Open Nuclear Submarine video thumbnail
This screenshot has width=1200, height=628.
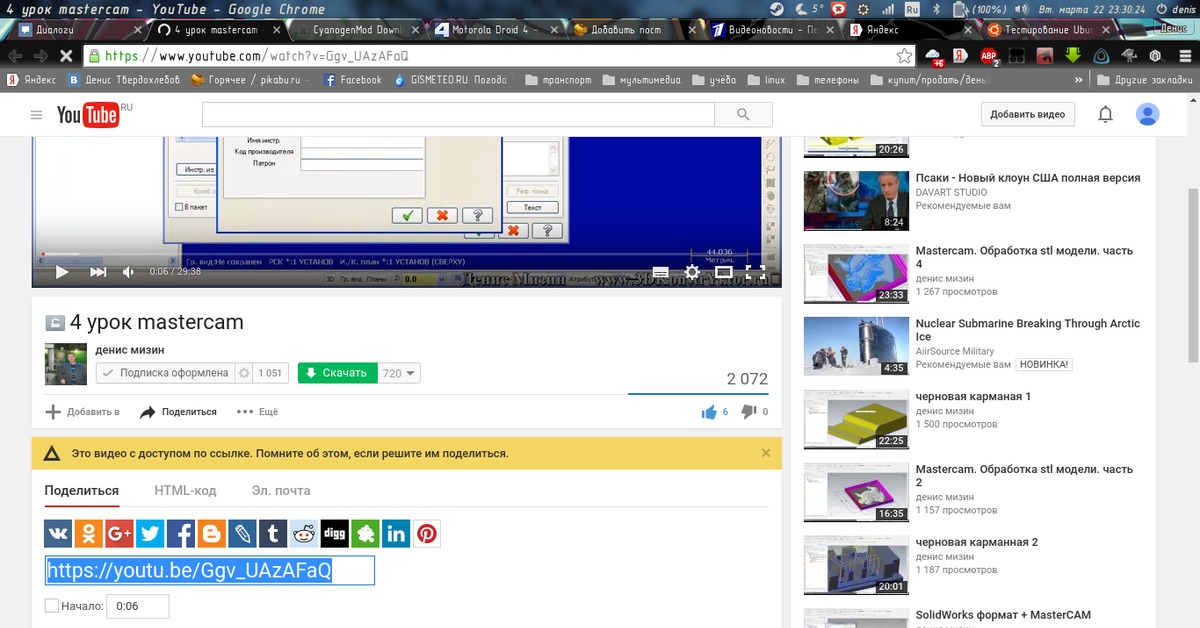[x=856, y=347]
